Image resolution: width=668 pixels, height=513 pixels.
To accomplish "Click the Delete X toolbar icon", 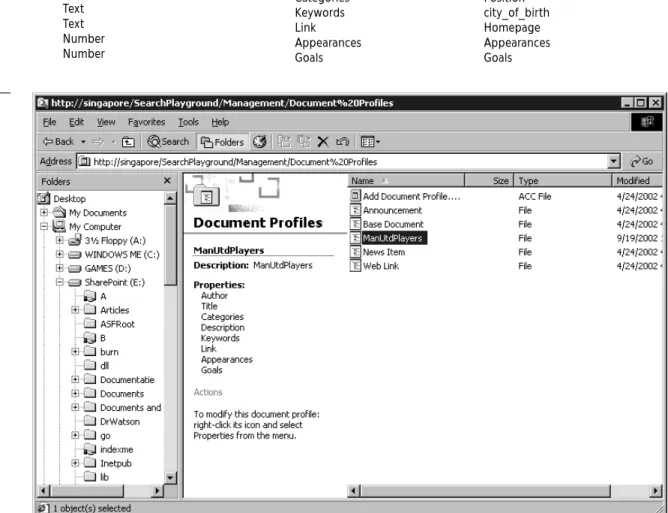I will (x=323, y=142).
